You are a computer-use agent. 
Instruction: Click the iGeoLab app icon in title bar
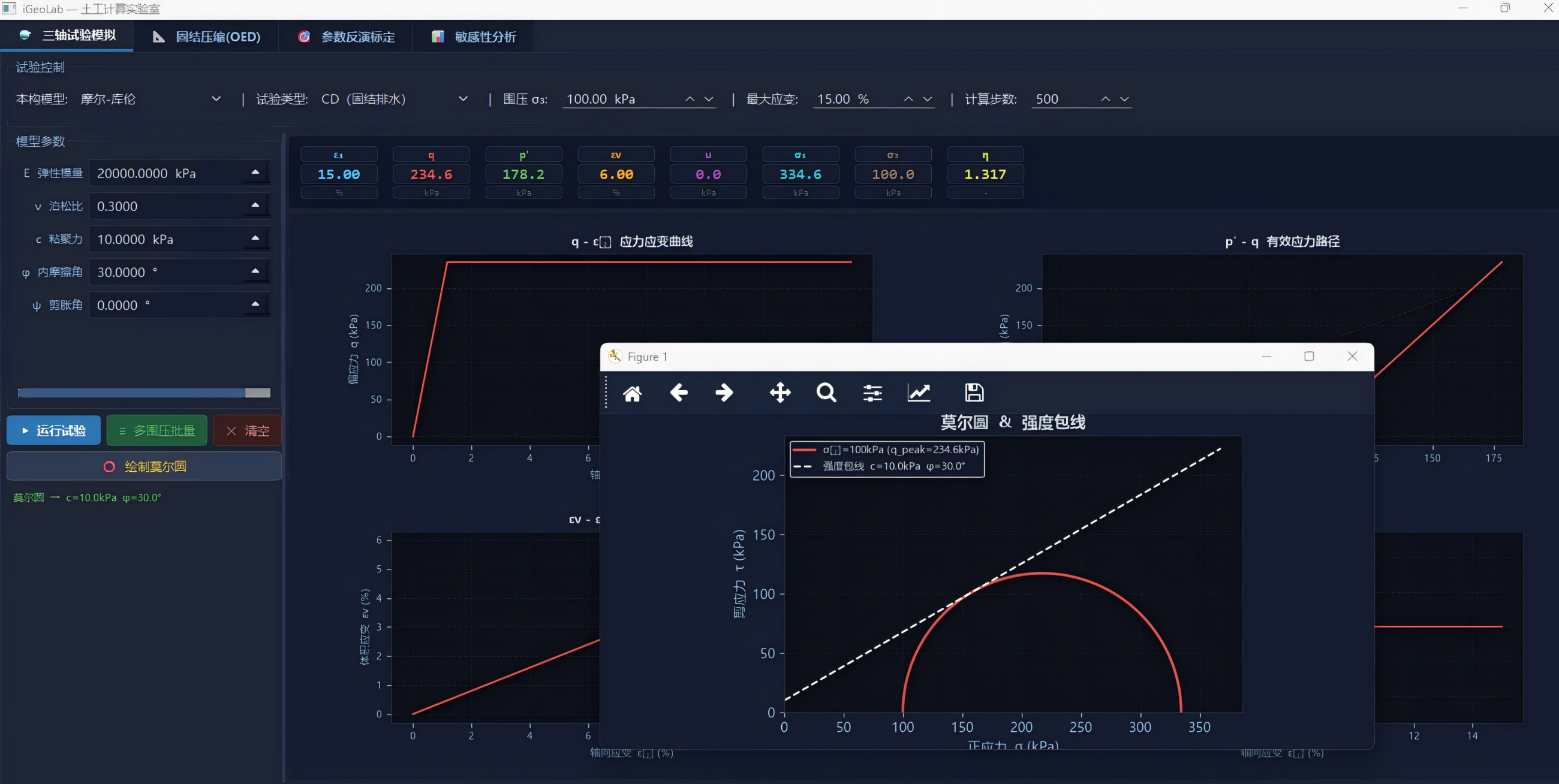(x=9, y=8)
